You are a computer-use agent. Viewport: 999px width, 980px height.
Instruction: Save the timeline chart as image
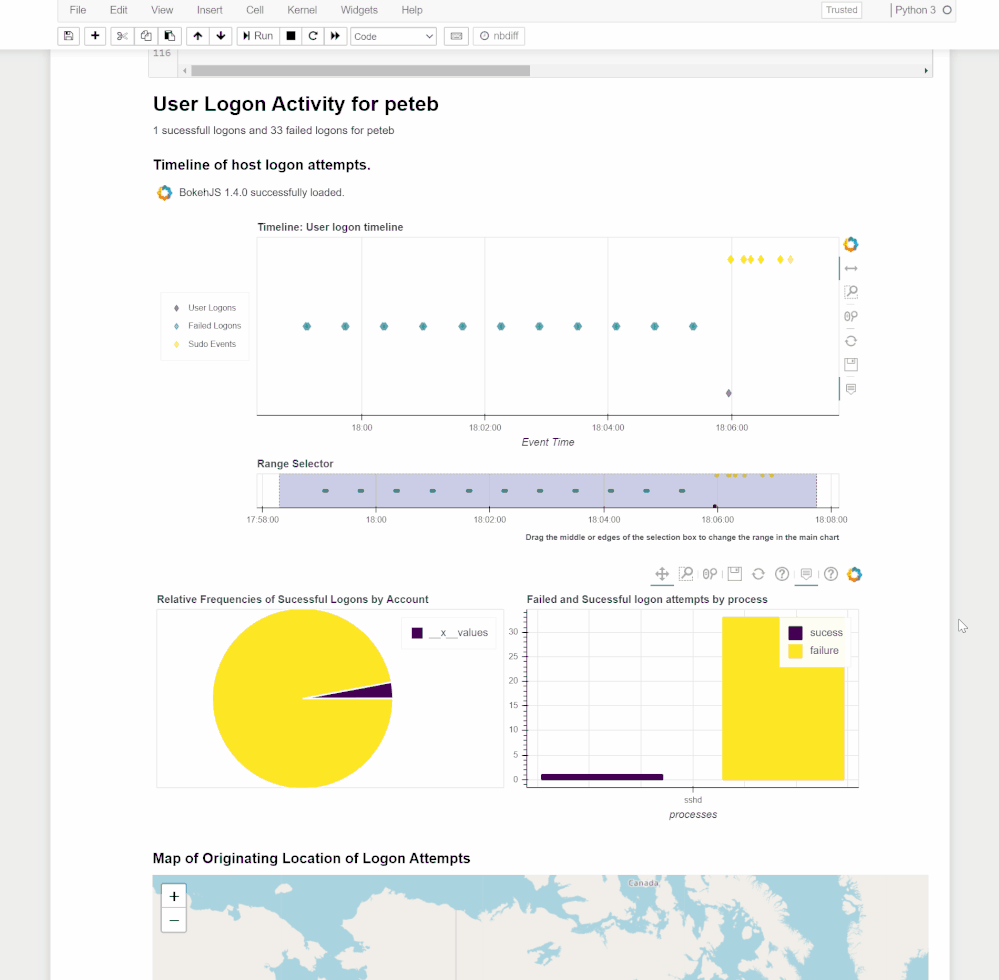[851, 364]
